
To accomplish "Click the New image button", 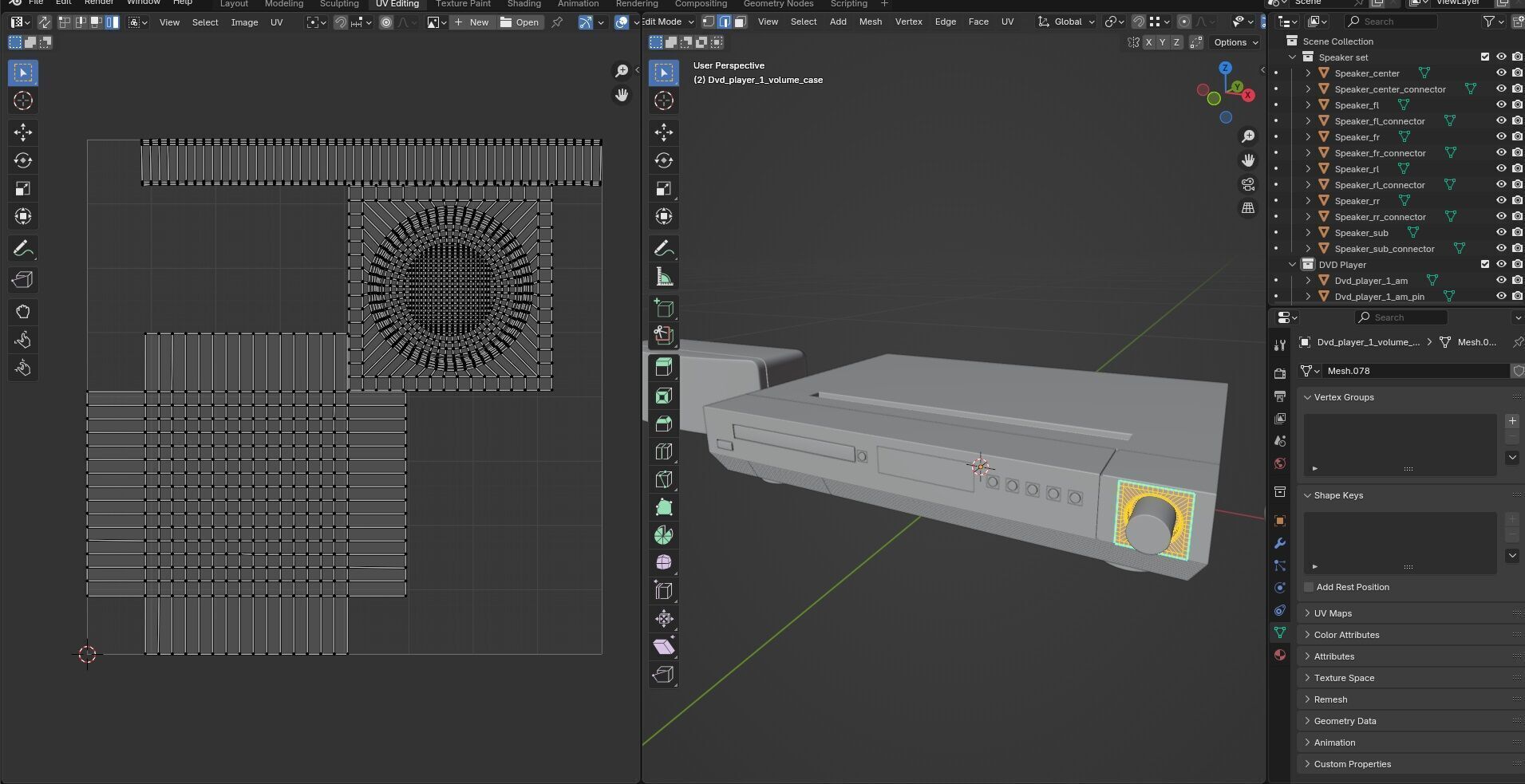I will click(472, 22).
